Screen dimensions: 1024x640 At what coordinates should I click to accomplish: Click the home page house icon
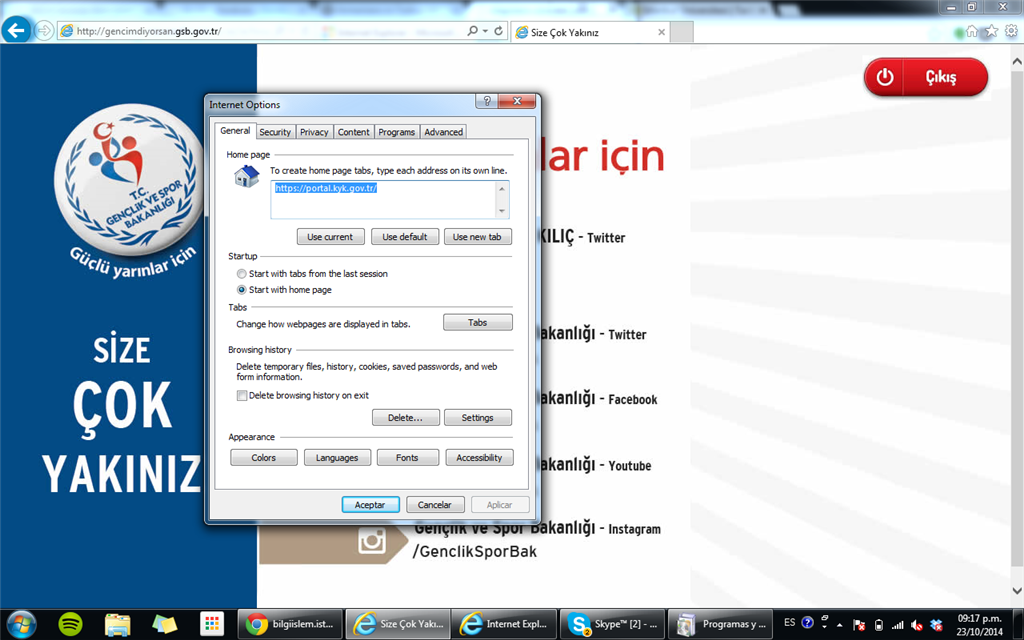point(246,176)
